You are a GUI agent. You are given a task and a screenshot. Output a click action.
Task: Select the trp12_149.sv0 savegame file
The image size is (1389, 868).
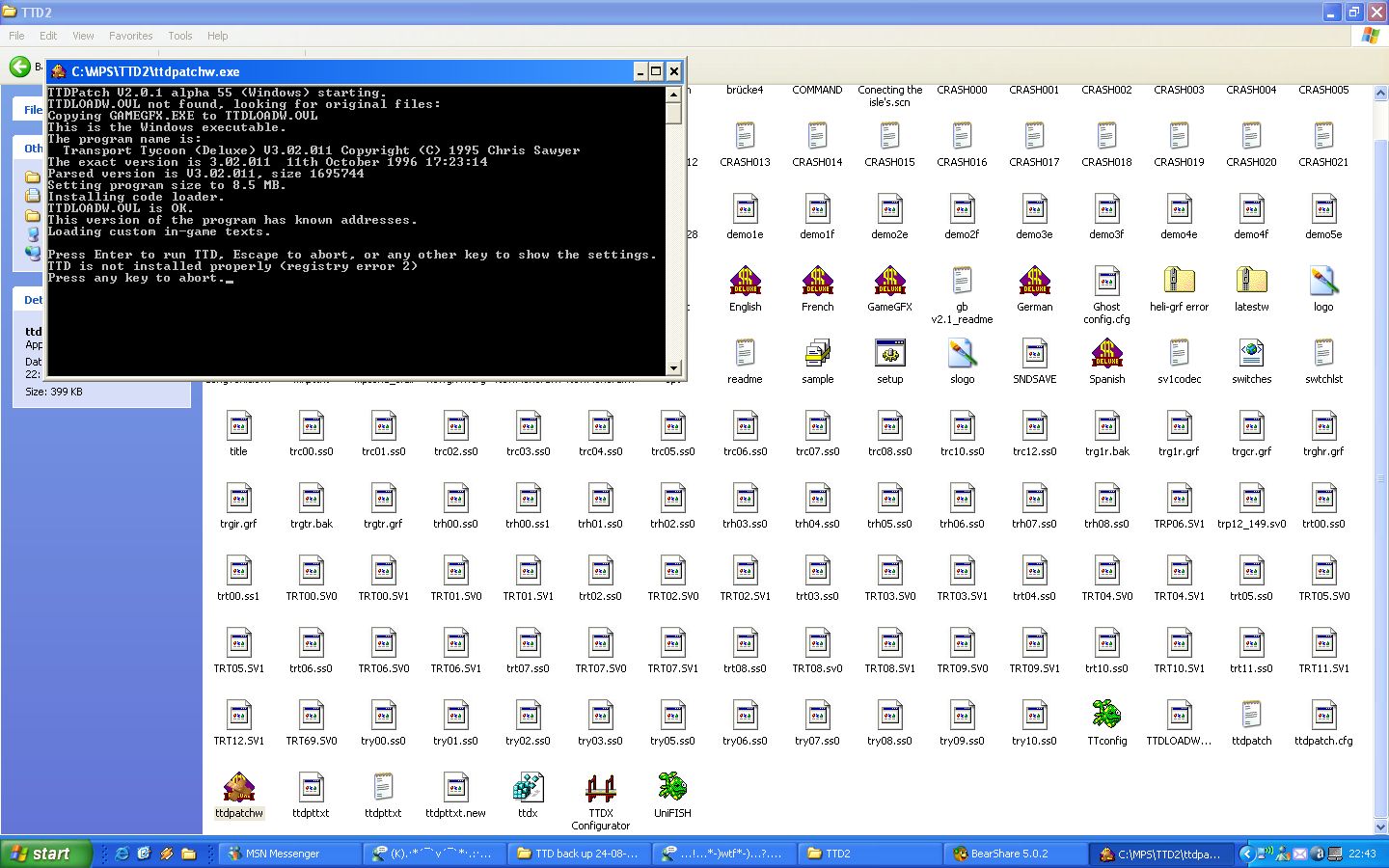point(1251,498)
